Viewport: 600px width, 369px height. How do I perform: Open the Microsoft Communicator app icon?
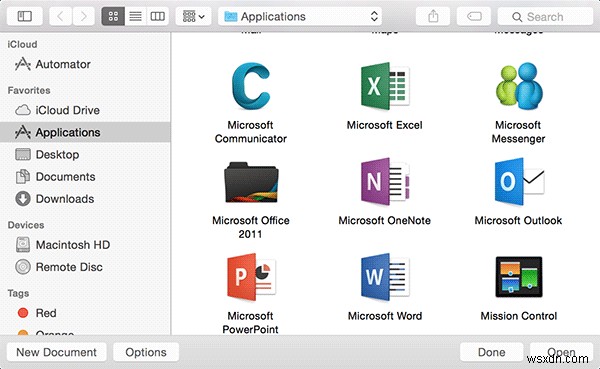(251, 87)
